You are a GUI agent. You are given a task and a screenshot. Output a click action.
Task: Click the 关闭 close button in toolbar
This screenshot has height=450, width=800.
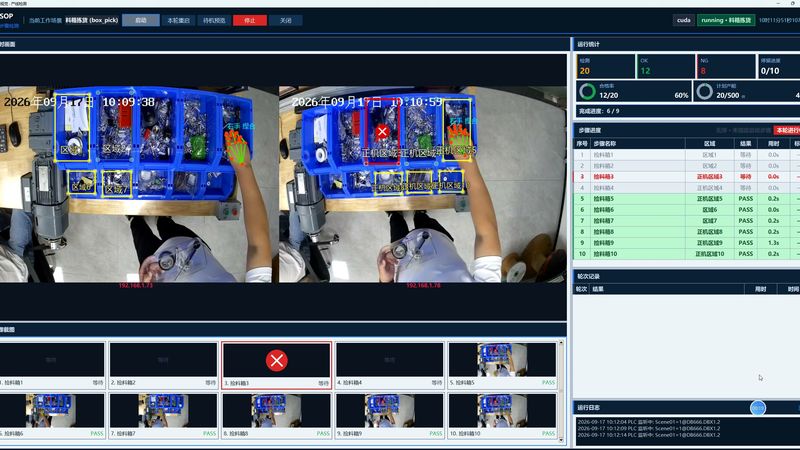coord(286,20)
